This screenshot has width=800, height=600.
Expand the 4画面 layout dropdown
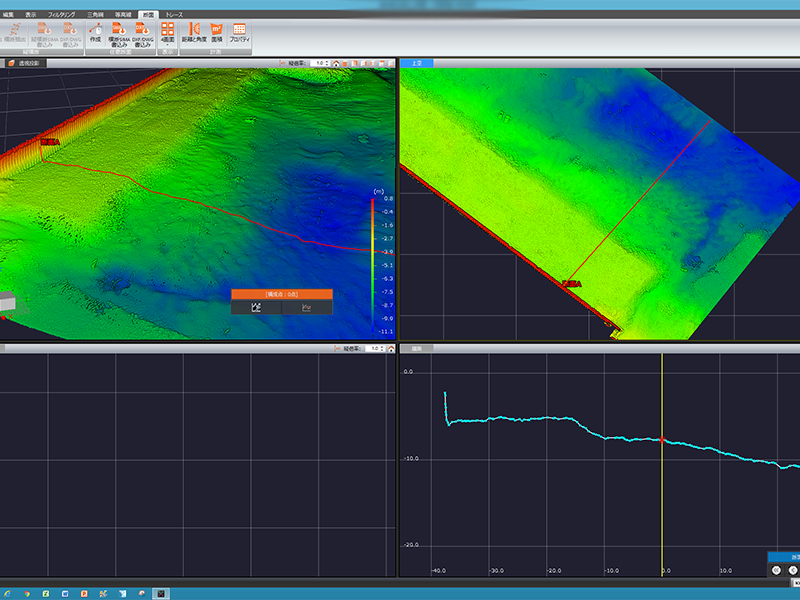pyautogui.click(x=167, y=33)
